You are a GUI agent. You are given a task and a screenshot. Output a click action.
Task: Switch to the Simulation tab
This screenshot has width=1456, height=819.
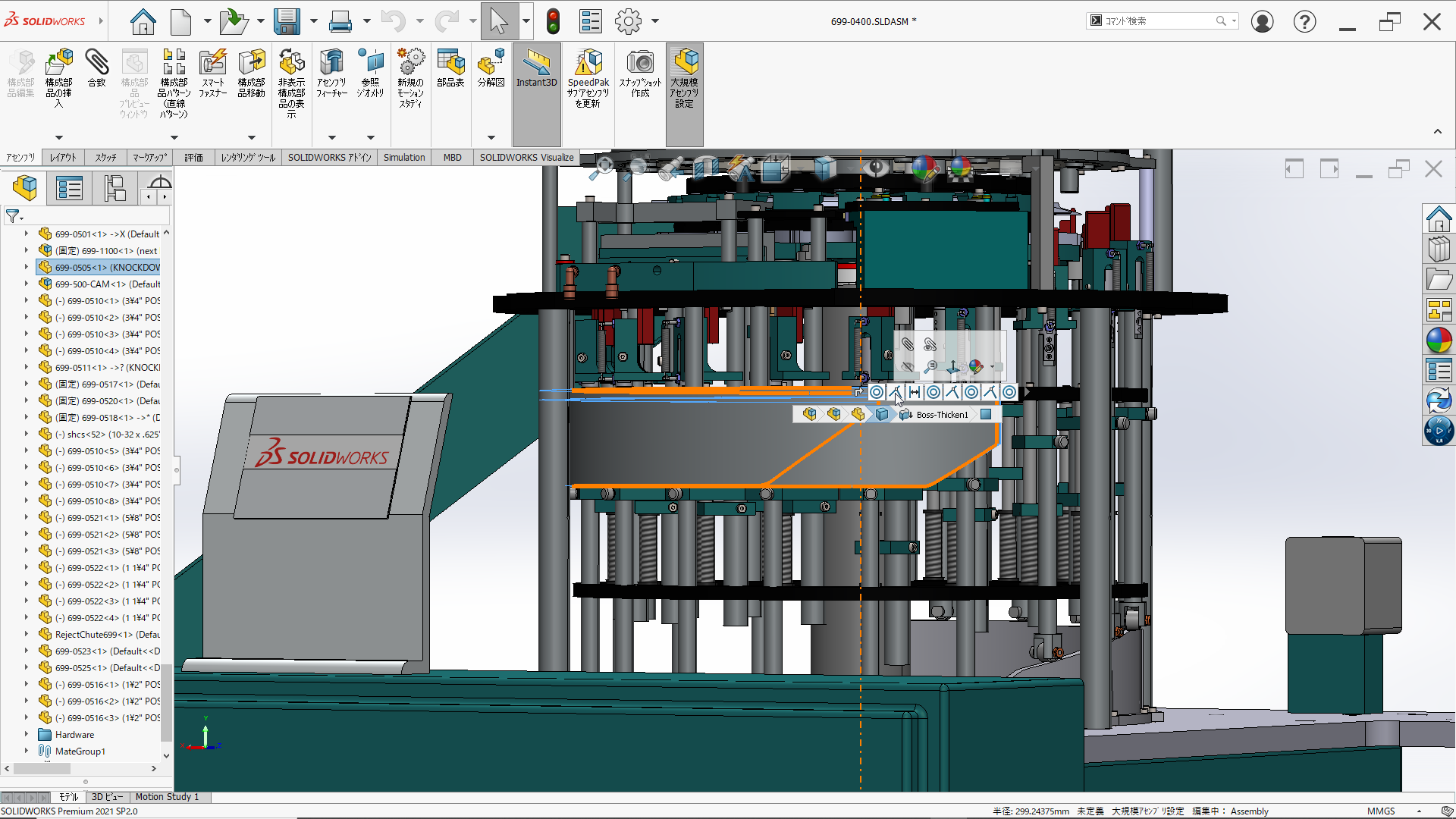(404, 157)
